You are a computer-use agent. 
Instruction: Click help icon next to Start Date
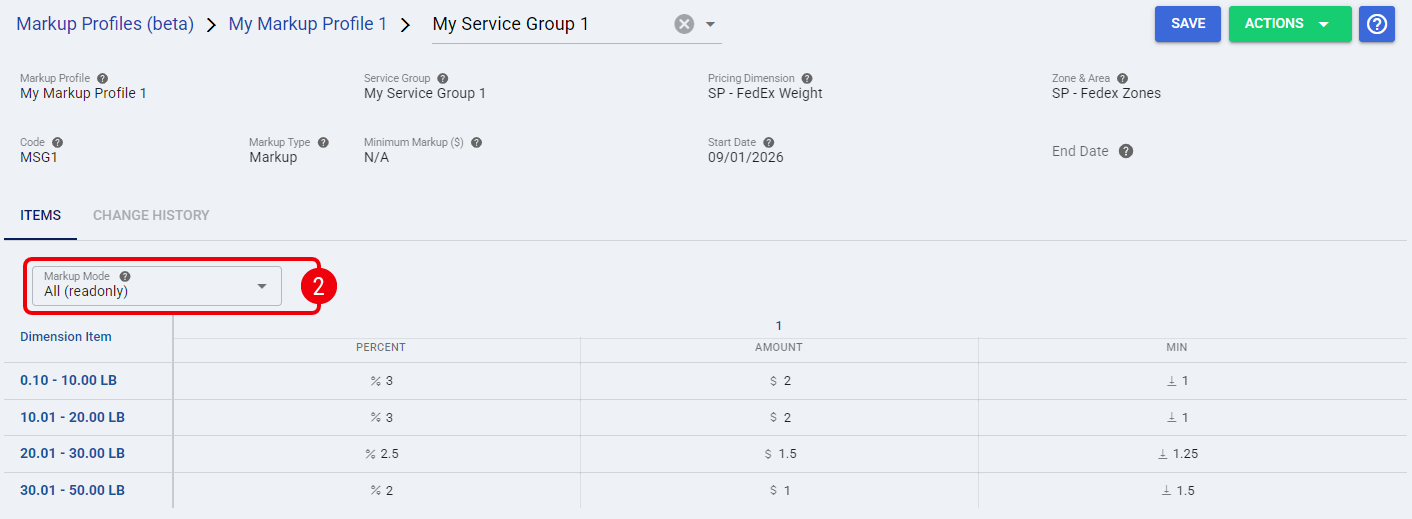coord(768,143)
